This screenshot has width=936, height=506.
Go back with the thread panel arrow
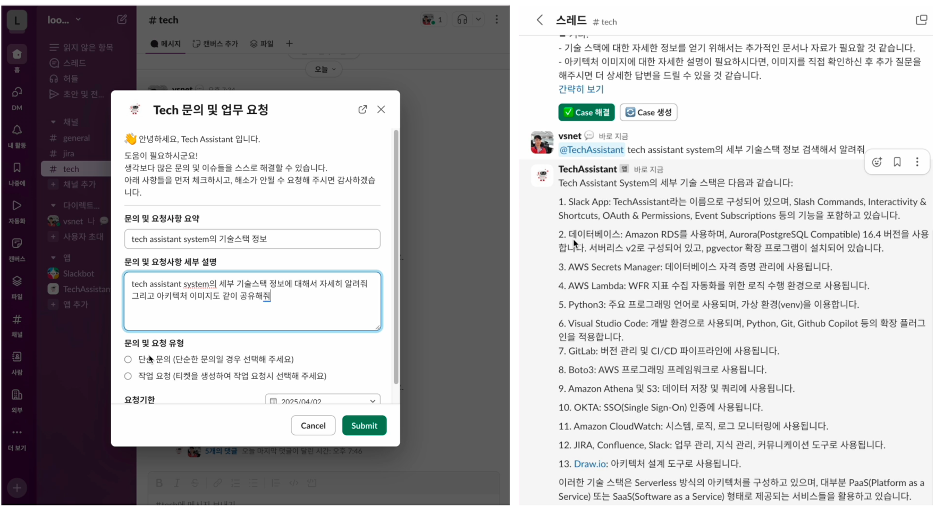[540, 20]
